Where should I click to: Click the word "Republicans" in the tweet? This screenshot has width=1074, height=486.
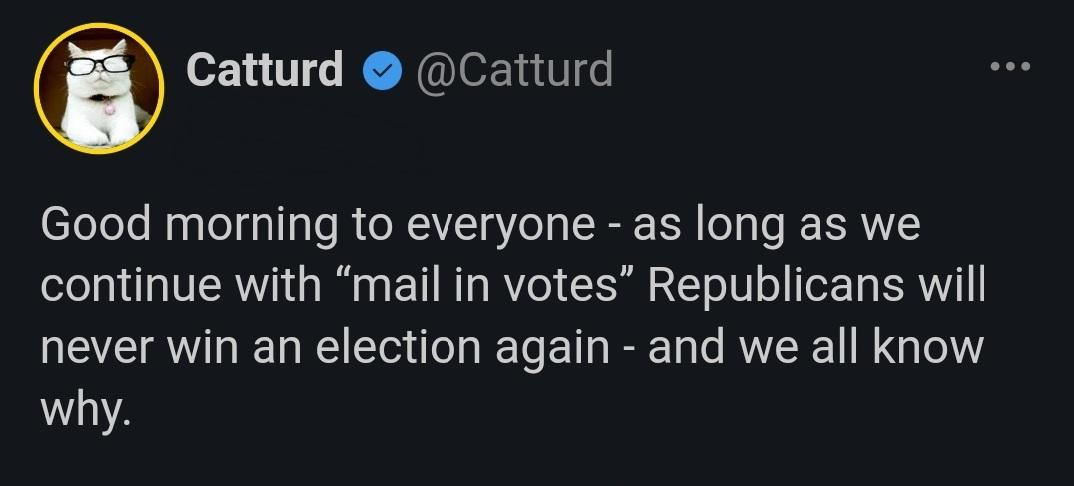[780, 286]
